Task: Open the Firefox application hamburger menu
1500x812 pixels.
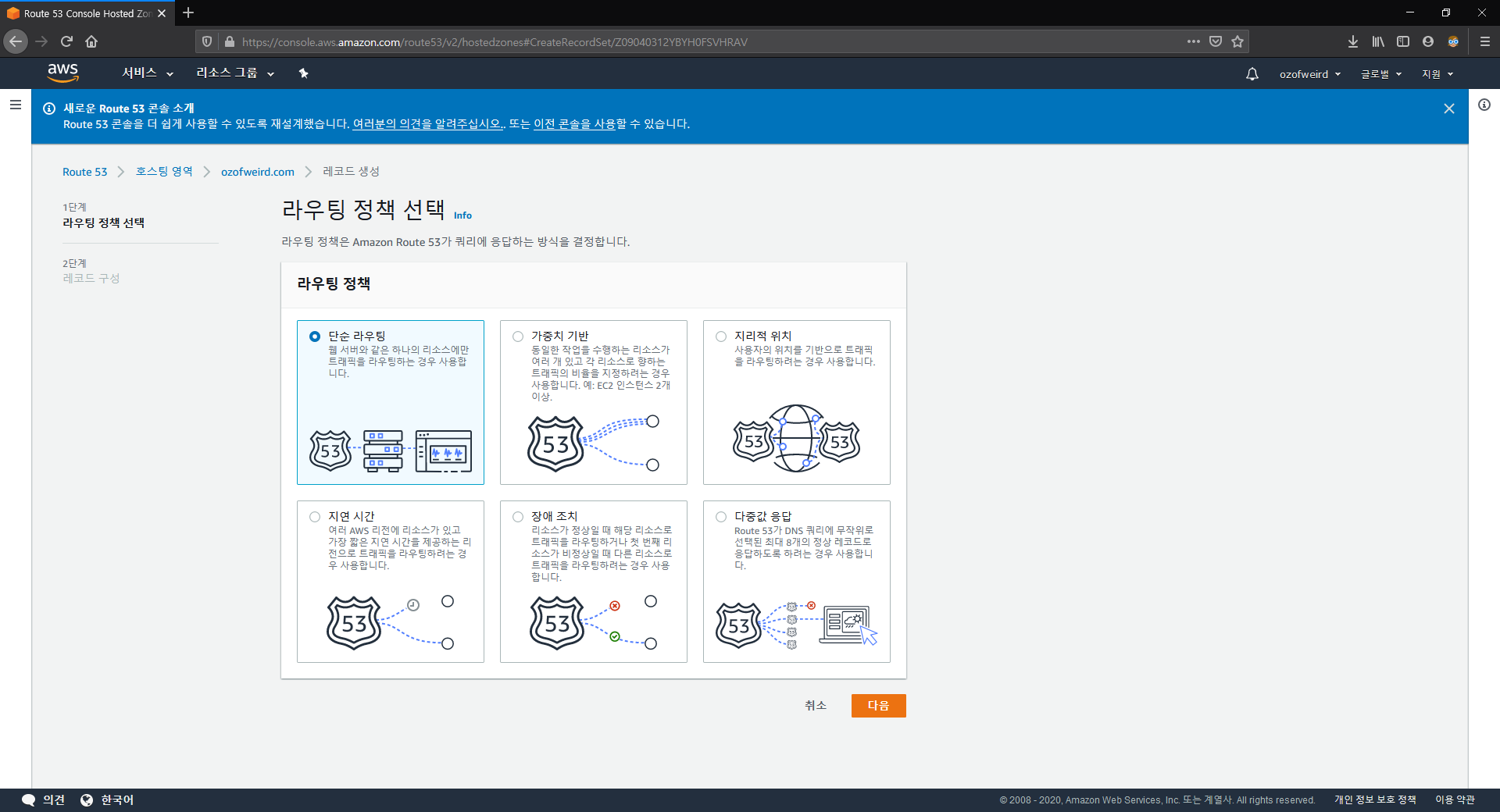Action: (1485, 41)
